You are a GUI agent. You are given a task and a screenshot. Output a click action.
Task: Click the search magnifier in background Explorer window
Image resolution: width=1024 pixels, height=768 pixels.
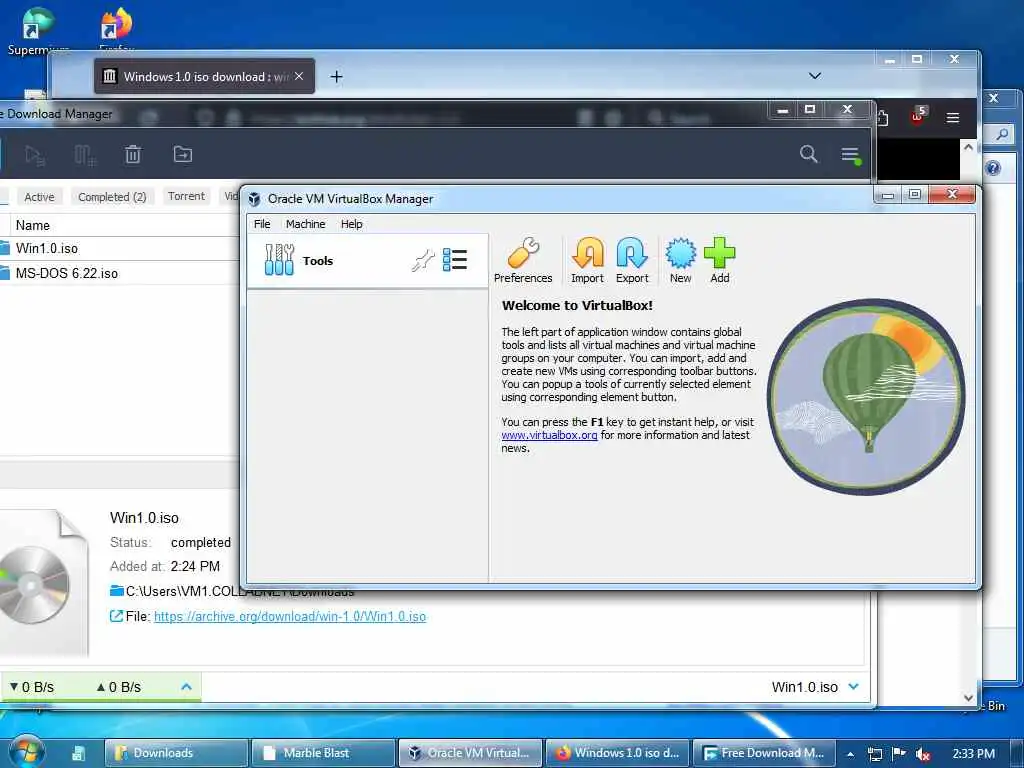pos(1002,135)
